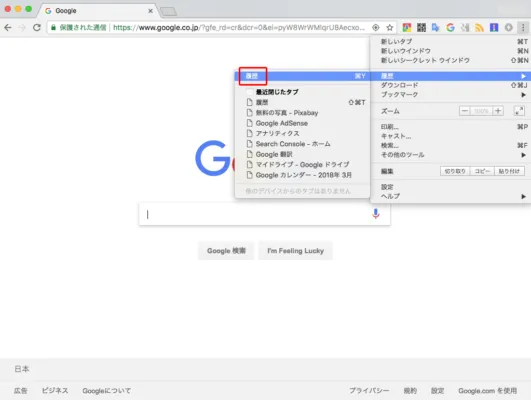Click the forward navigation arrow
Screen dimensions: 531x400
22,27
